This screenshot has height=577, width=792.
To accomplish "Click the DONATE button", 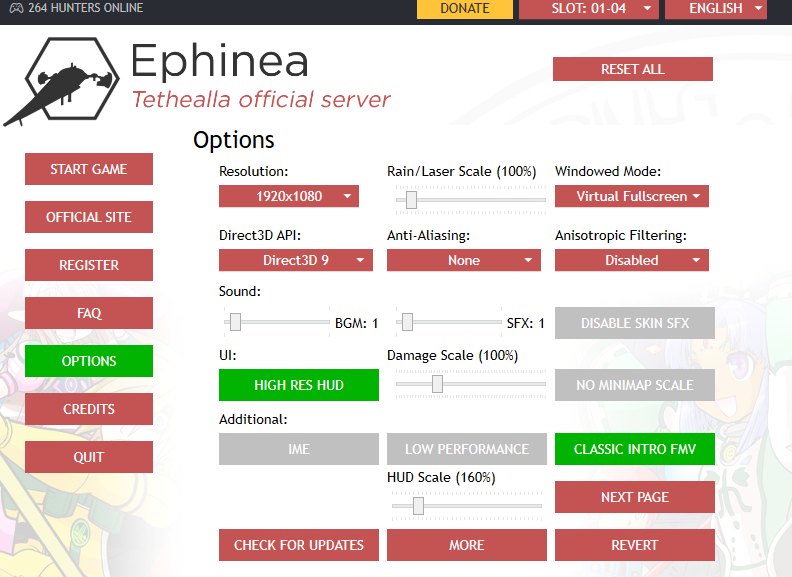I will point(465,9).
